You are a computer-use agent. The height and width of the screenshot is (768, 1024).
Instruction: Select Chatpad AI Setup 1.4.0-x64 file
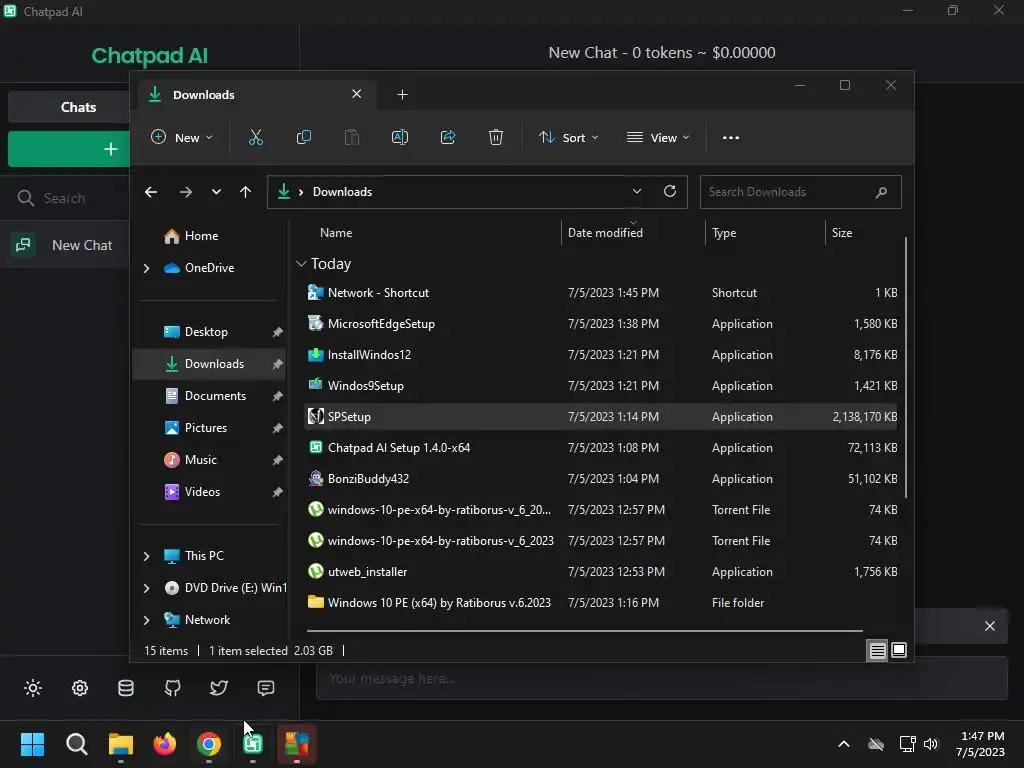point(601,448)
